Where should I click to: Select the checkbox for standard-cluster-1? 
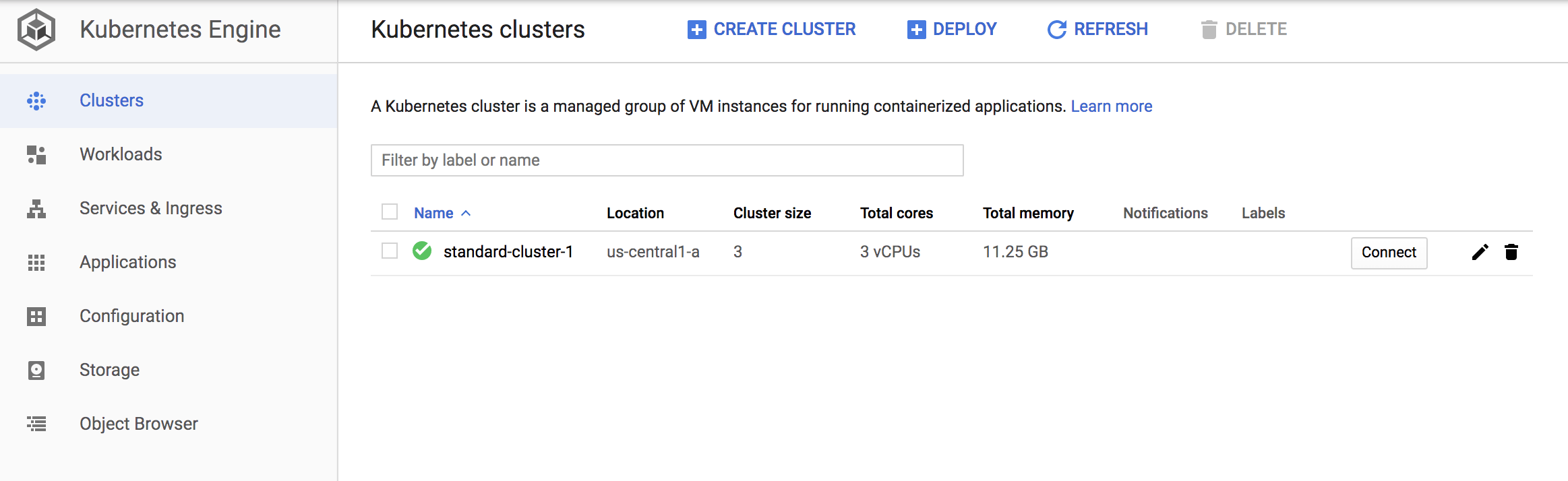pos(390,251)
